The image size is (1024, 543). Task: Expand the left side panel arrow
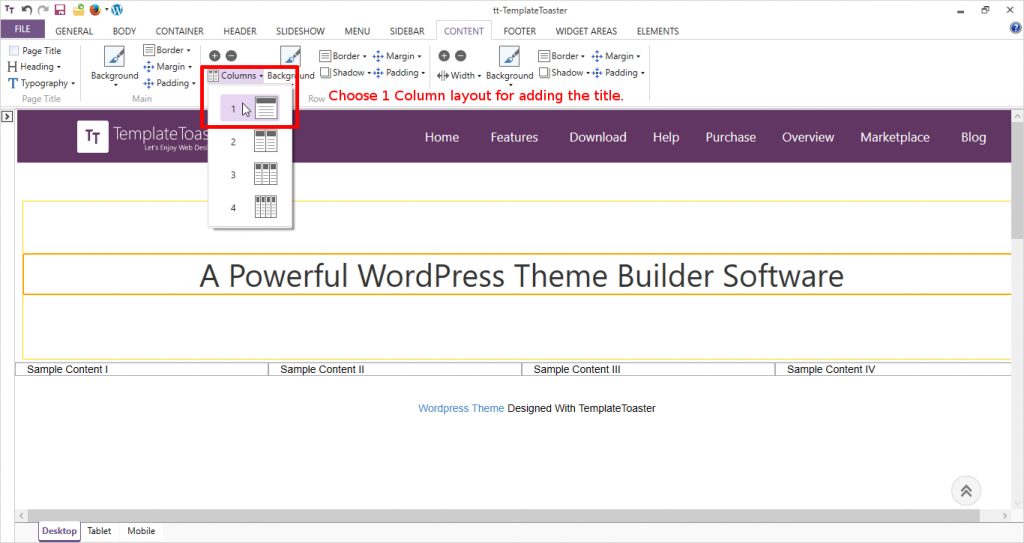click(7, 117)
